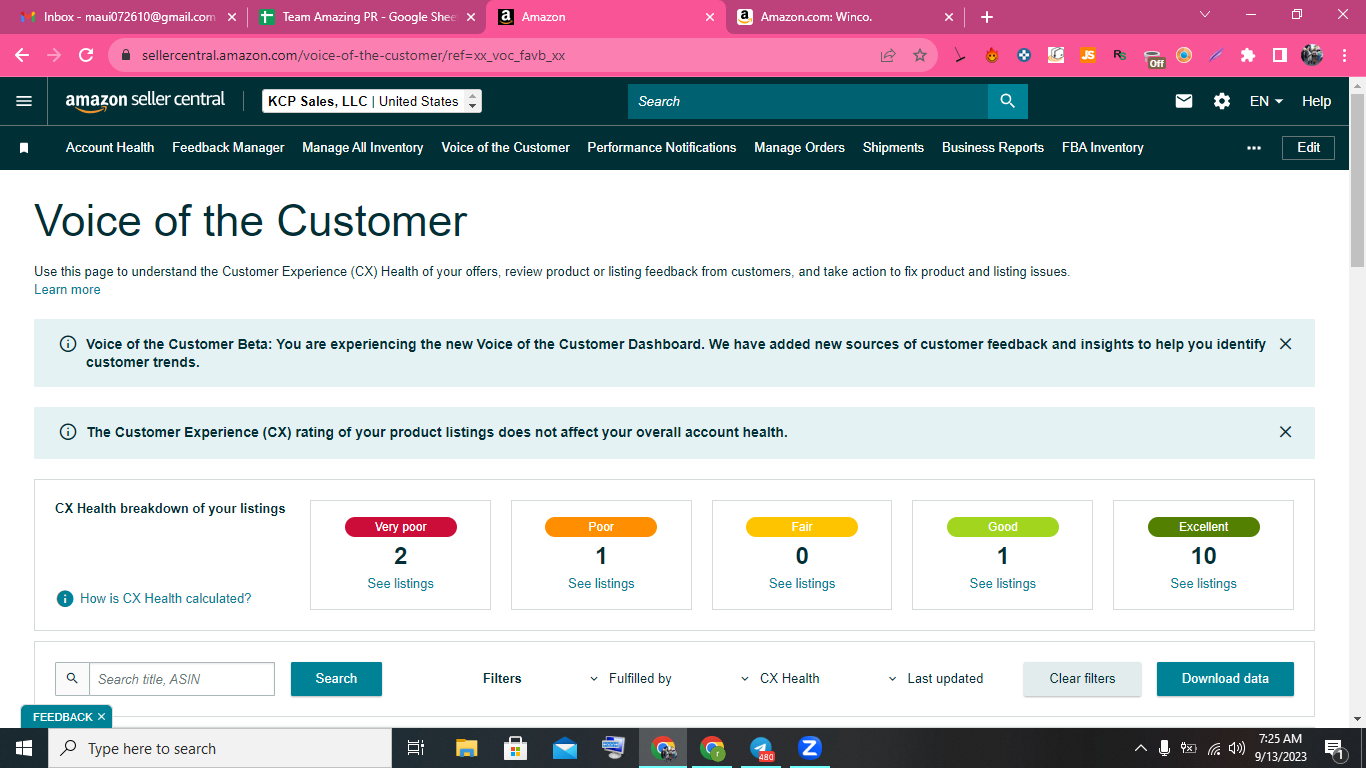The width and height of the screenshot is (1366, 768).
Task: Open the messages envelope icon
Action: coord(1184,101)
